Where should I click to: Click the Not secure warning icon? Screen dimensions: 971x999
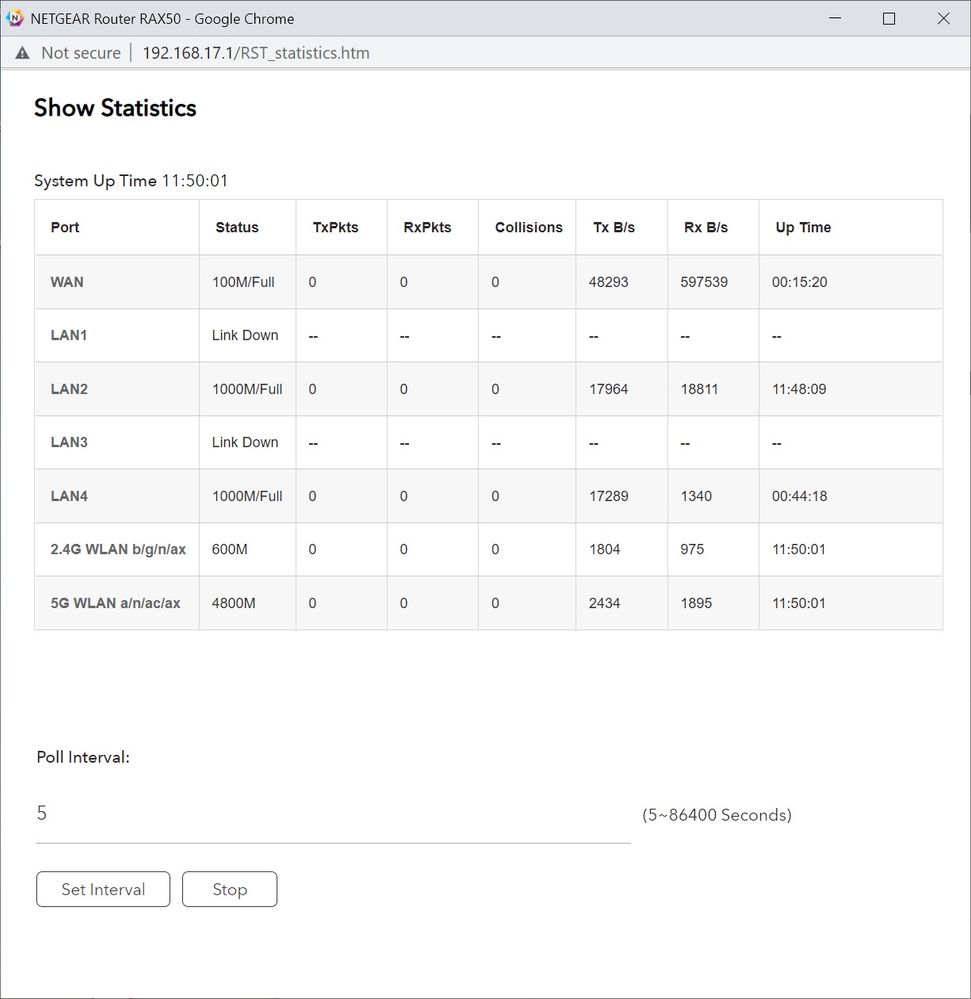point(22,53)
